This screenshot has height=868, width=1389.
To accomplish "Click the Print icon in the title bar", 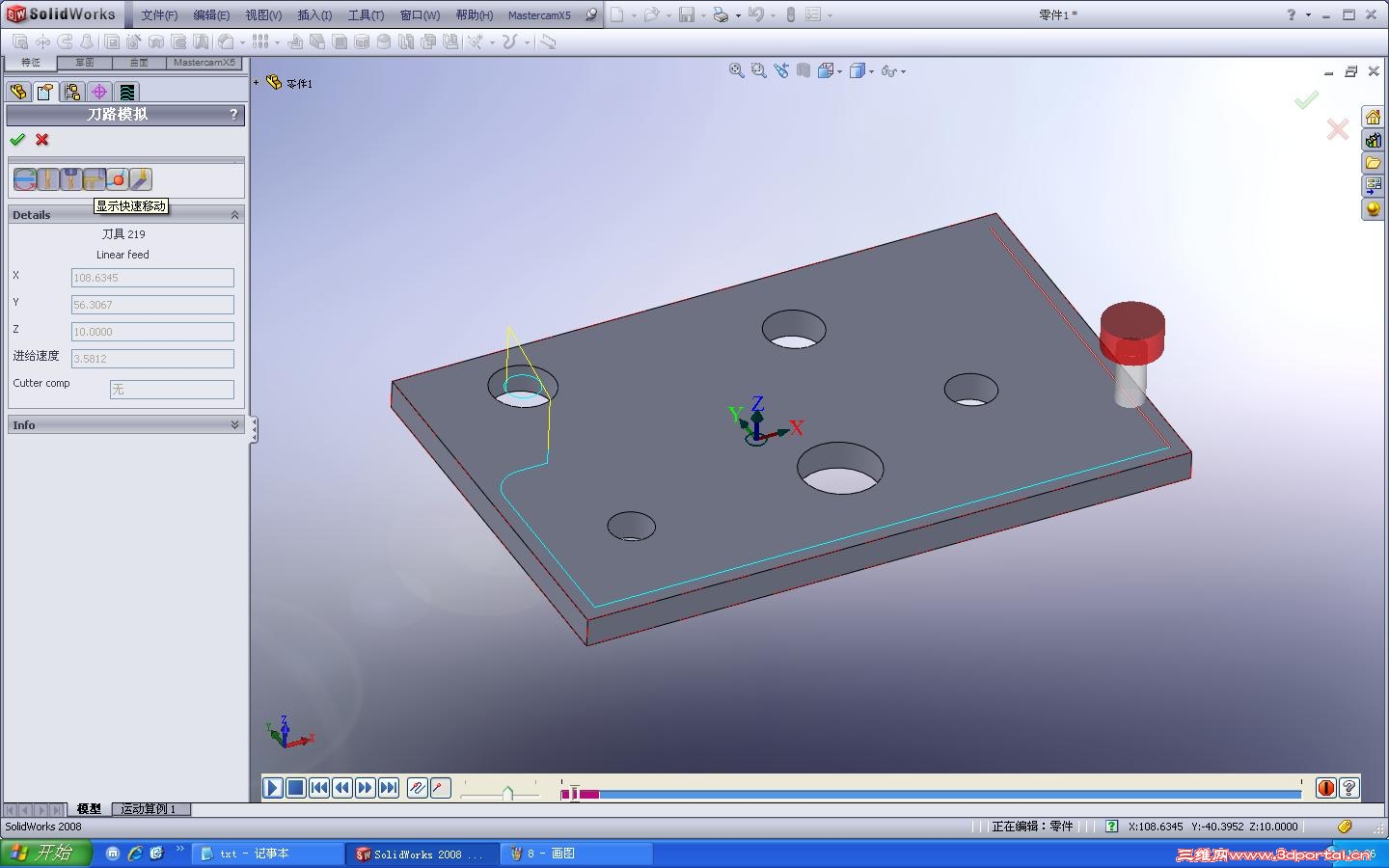I will [x=721, y=15].
